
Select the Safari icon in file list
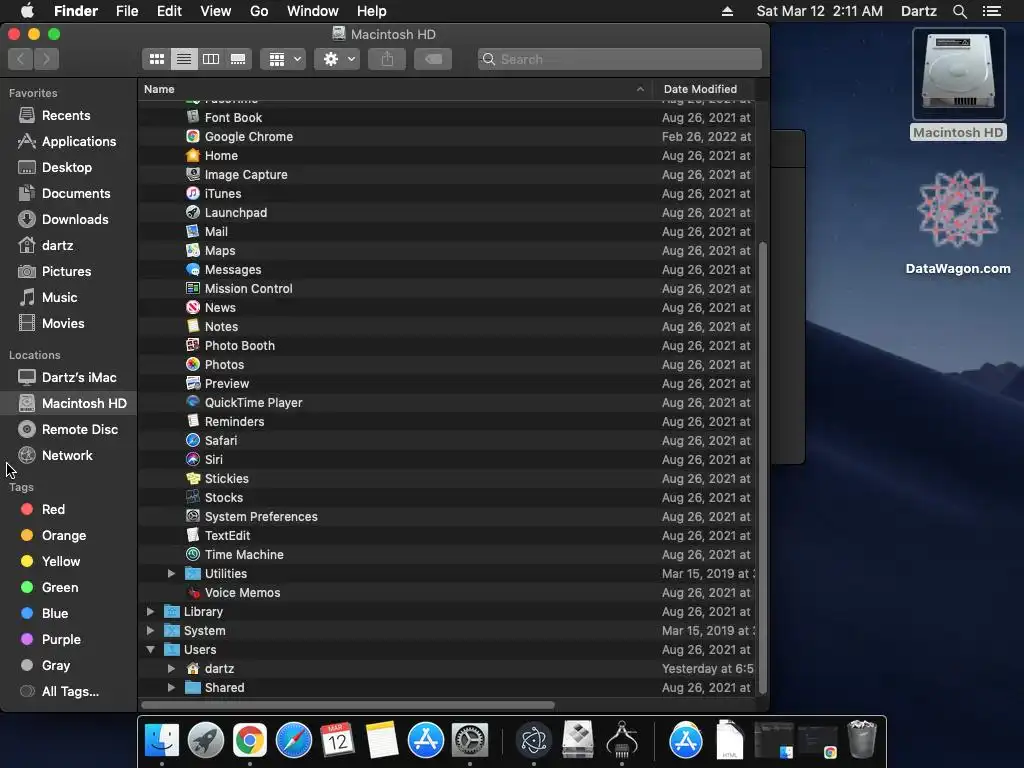(x=193, y=440)
